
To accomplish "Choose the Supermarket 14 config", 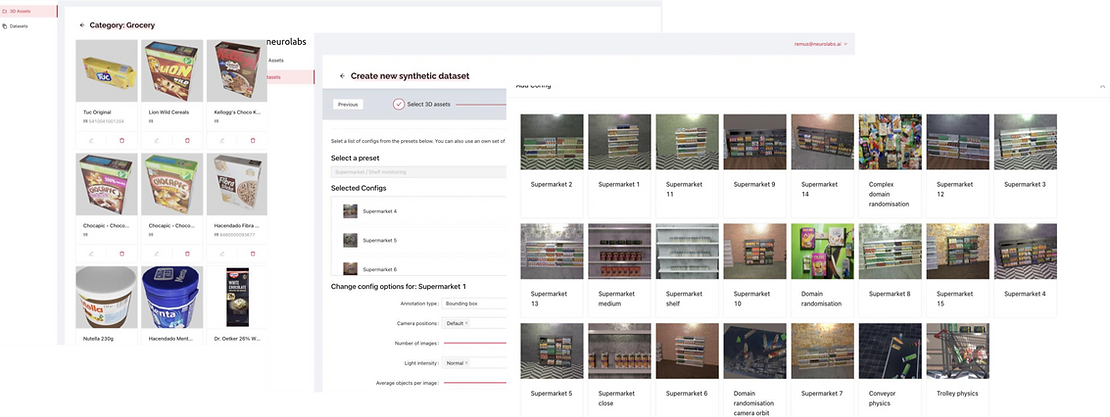I will pyautogui.click(x=822, y=165).
